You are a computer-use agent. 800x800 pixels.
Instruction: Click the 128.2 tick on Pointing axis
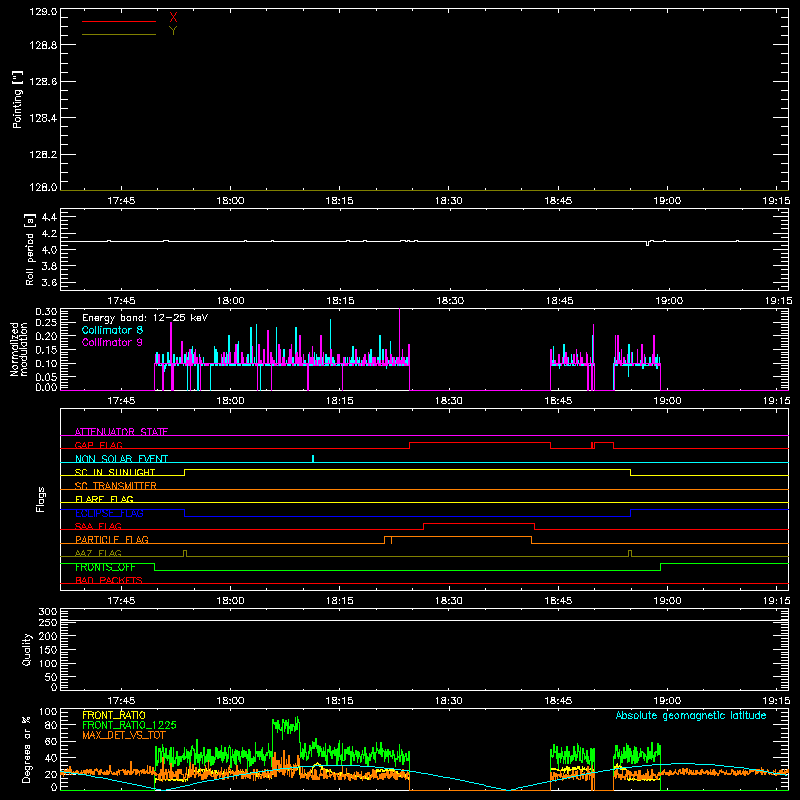[x=43, y=155]
